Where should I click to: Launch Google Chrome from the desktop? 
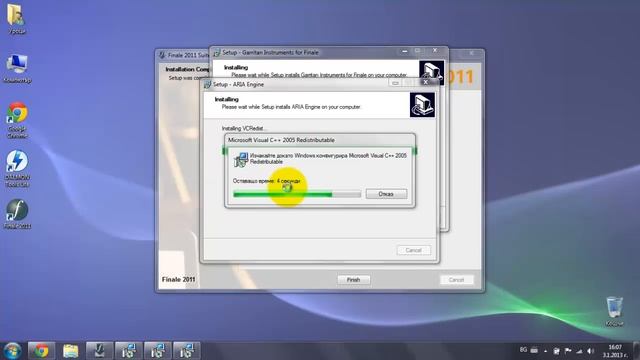coord(17,120)
